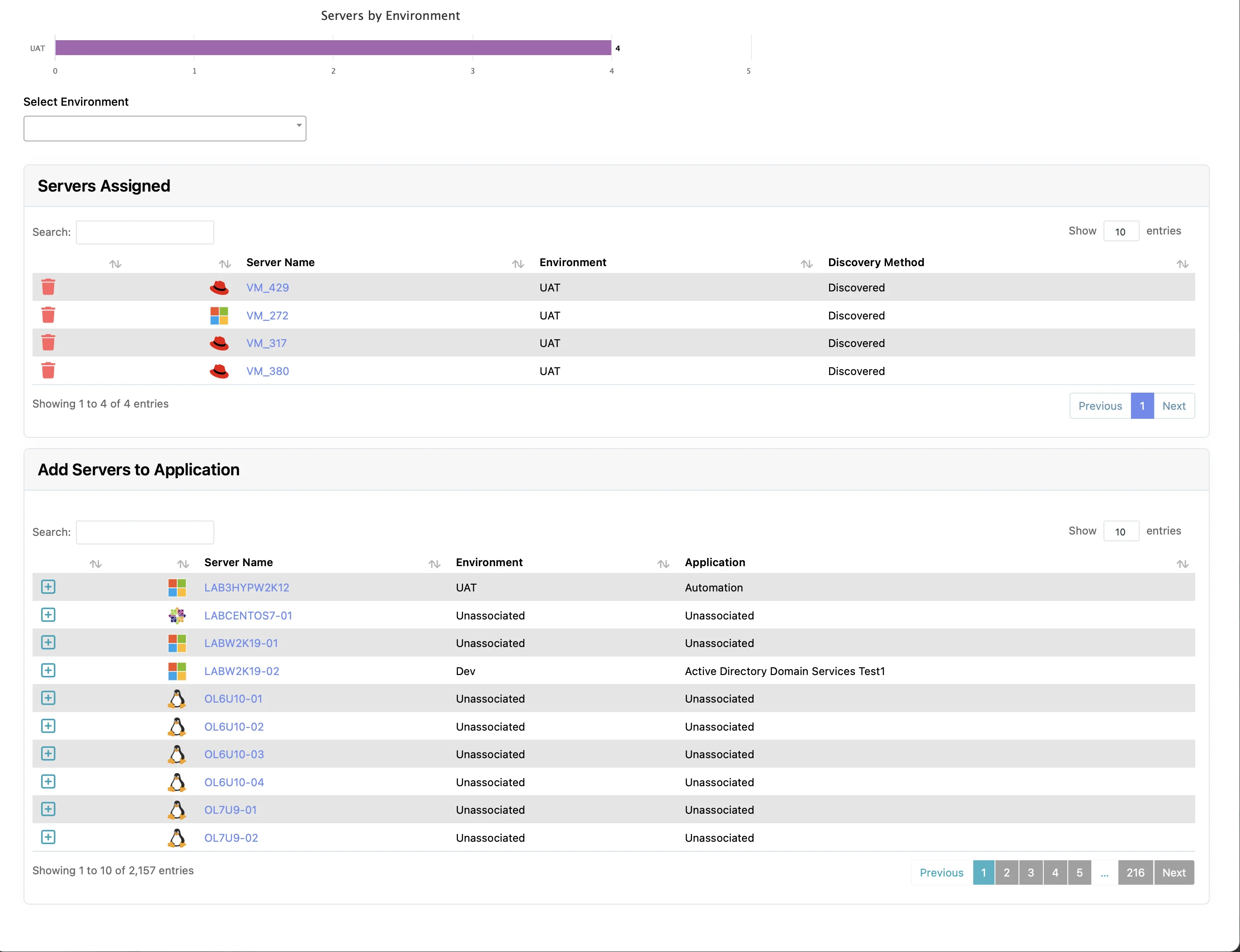Screen dimensions: 1240x952
Task: Click the plus icon for LABW2K19-01
Action: pyautogui.click(x=48, y=642)
